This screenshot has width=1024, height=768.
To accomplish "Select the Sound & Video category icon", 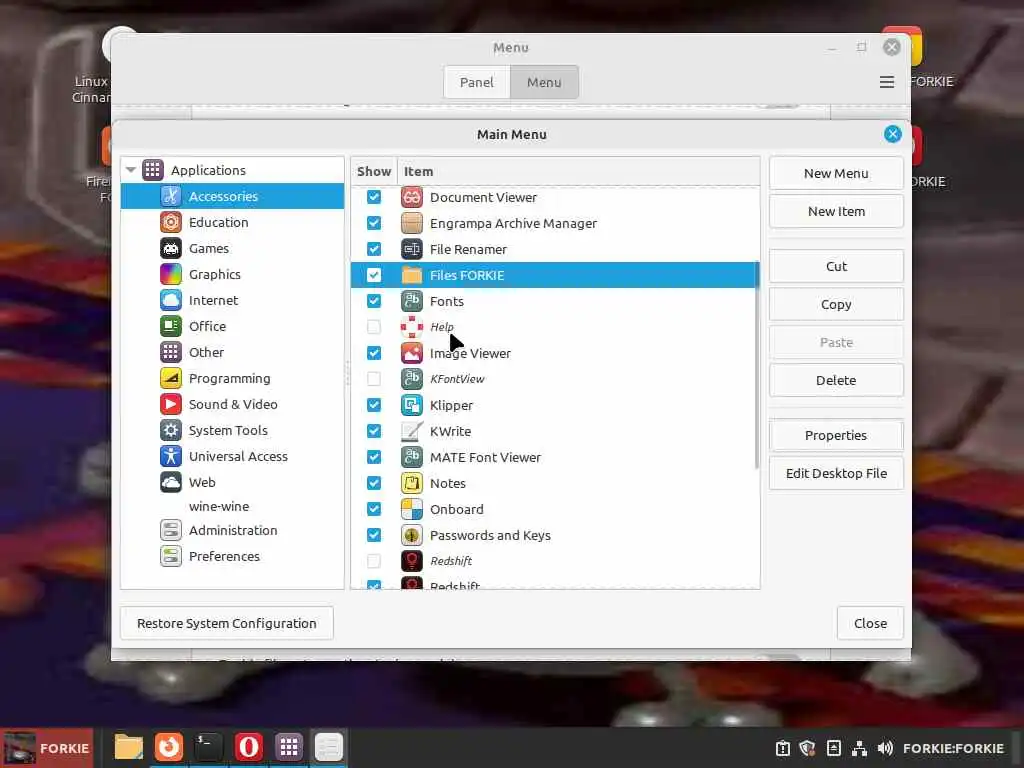I will (x=170, y=404).
